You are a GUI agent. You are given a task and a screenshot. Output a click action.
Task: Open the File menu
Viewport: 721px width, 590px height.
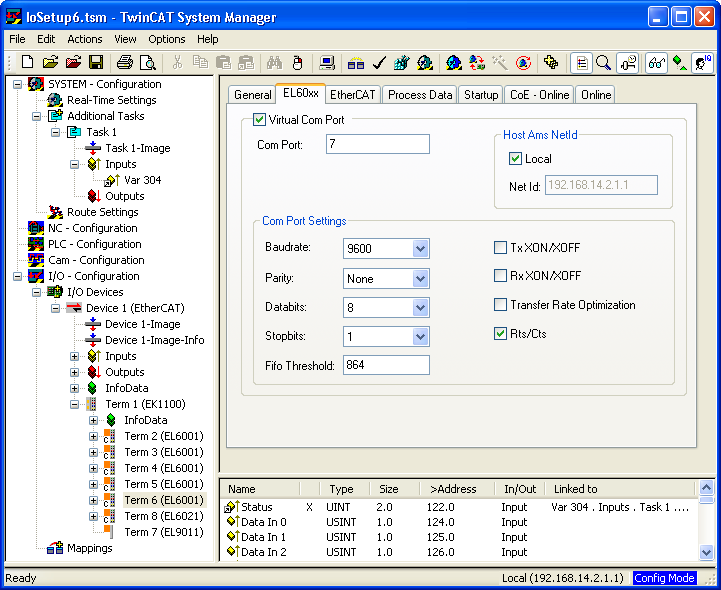click(x=17, y=39)
